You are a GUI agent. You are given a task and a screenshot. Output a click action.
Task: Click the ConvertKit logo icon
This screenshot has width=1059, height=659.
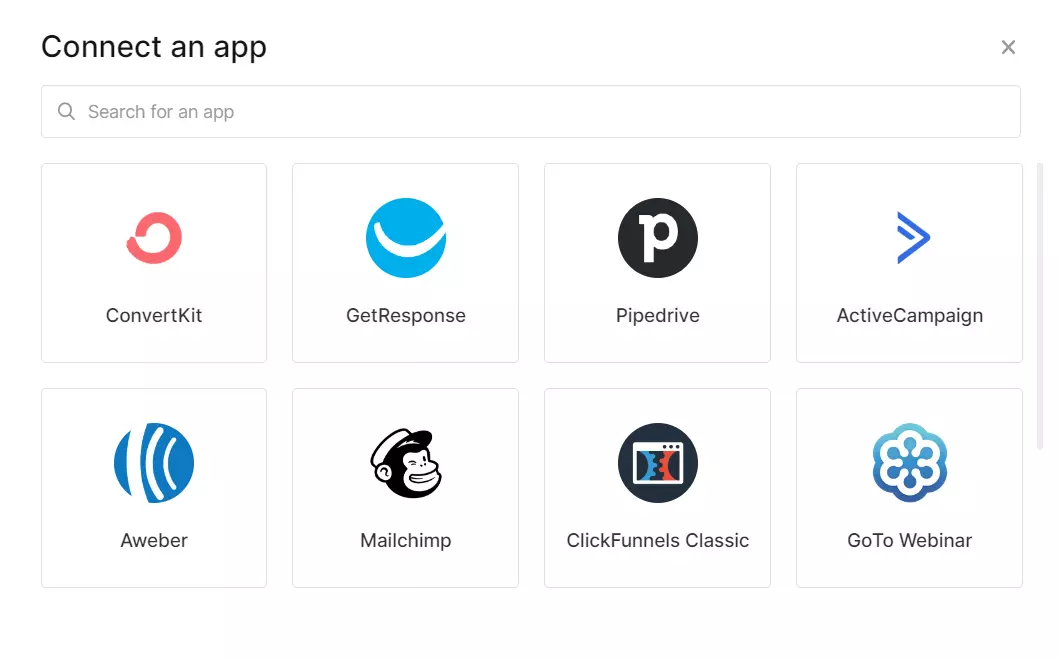click(x=154, y=238)
